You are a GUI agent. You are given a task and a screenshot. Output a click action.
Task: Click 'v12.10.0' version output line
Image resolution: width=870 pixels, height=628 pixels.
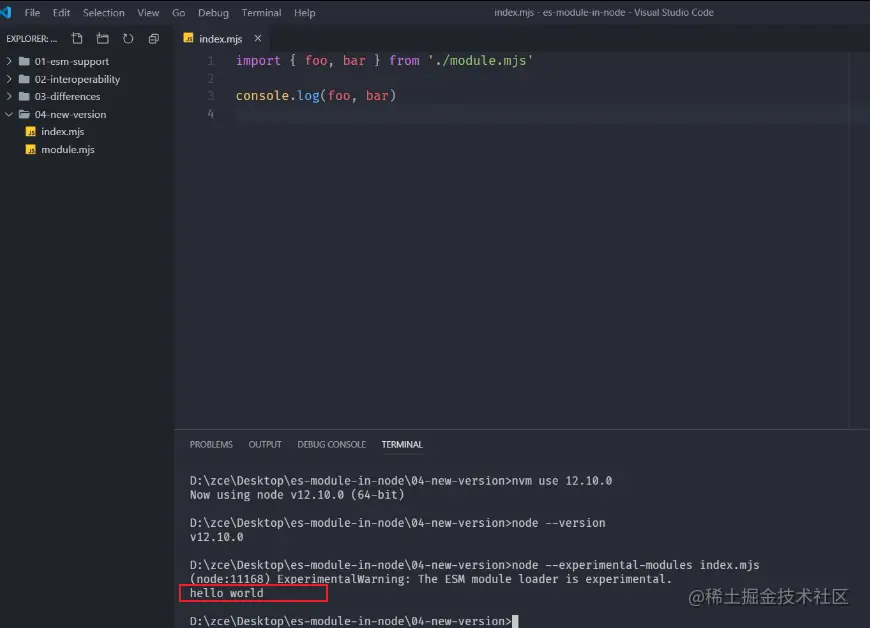point(216,536)
